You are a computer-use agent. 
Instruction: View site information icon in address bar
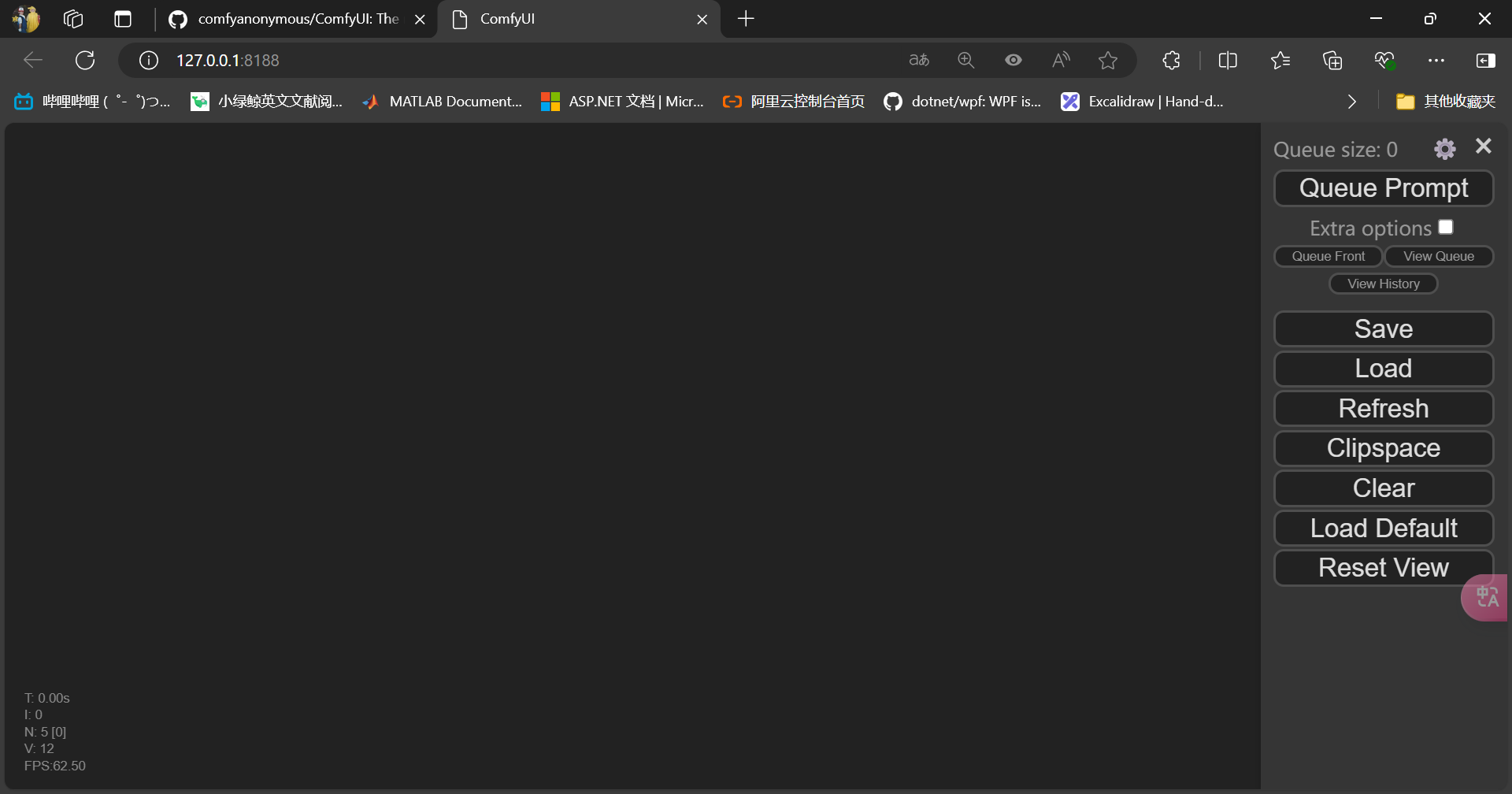coord(149,60)
